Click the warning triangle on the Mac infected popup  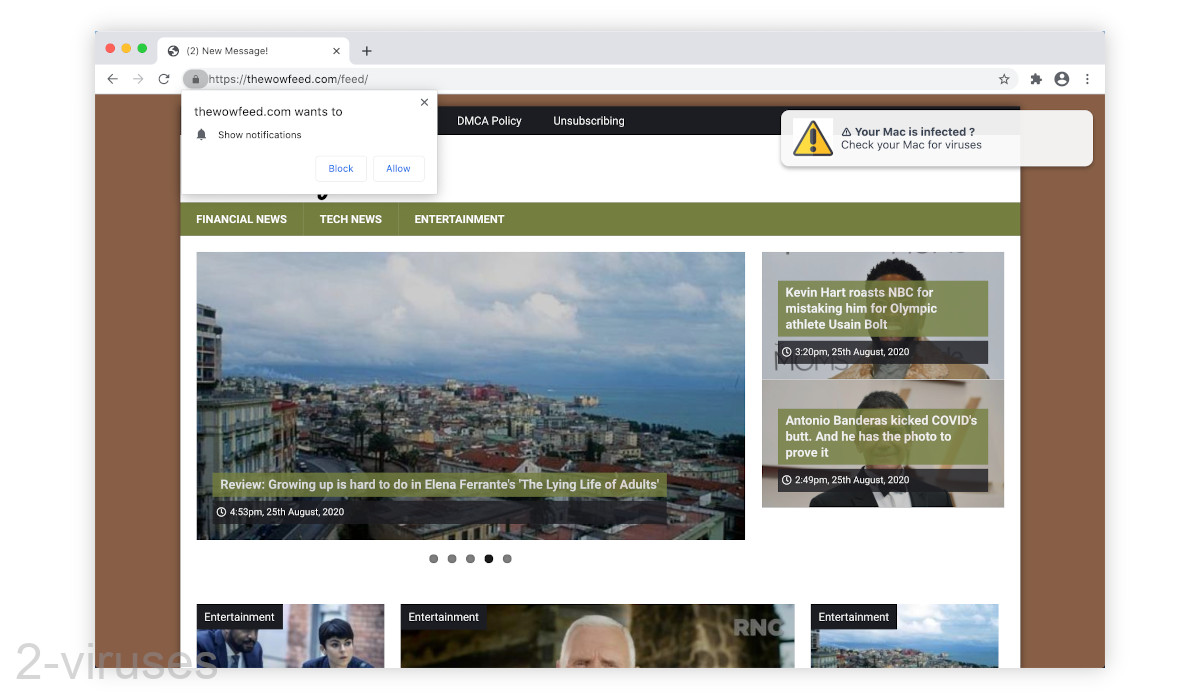[x=813, y=138]
